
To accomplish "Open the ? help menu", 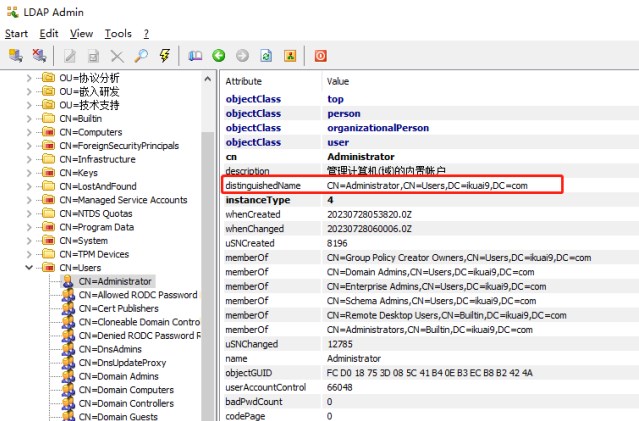I will point(146,33).
